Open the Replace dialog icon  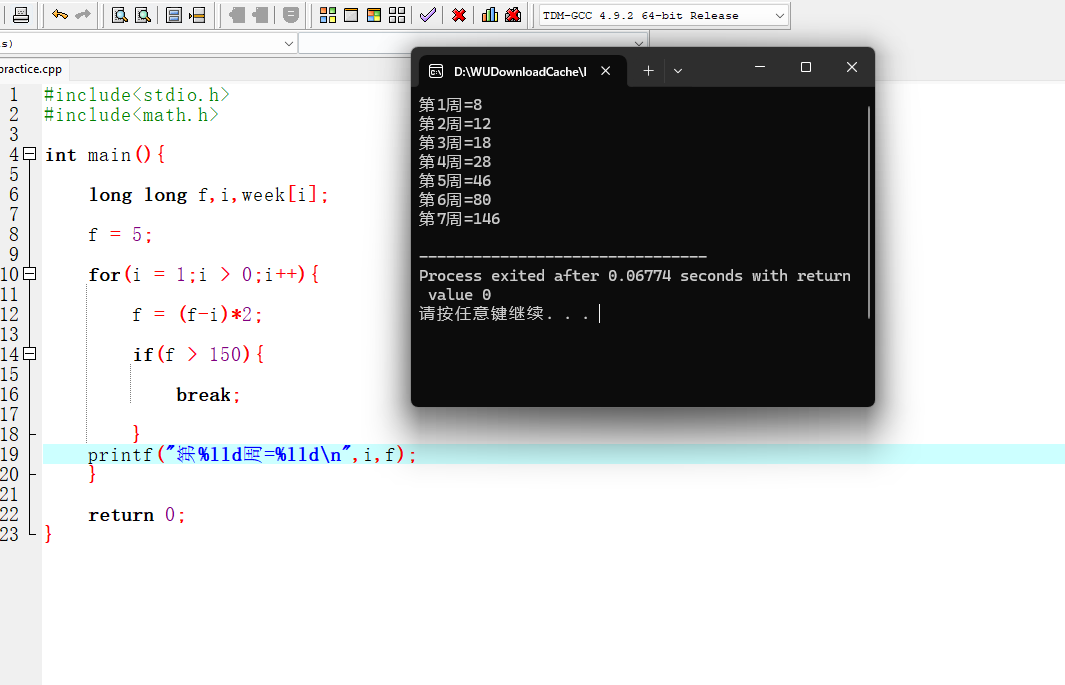pos(143,15)
